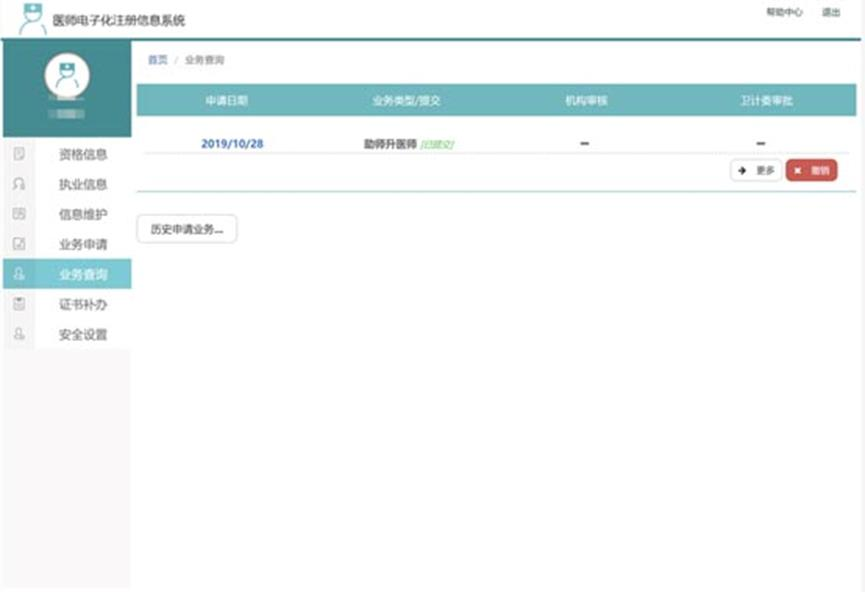This screenshot has height=592, width=865.
Task: Click the user avatar in the sidebar
Action: (x=67, y=76)
